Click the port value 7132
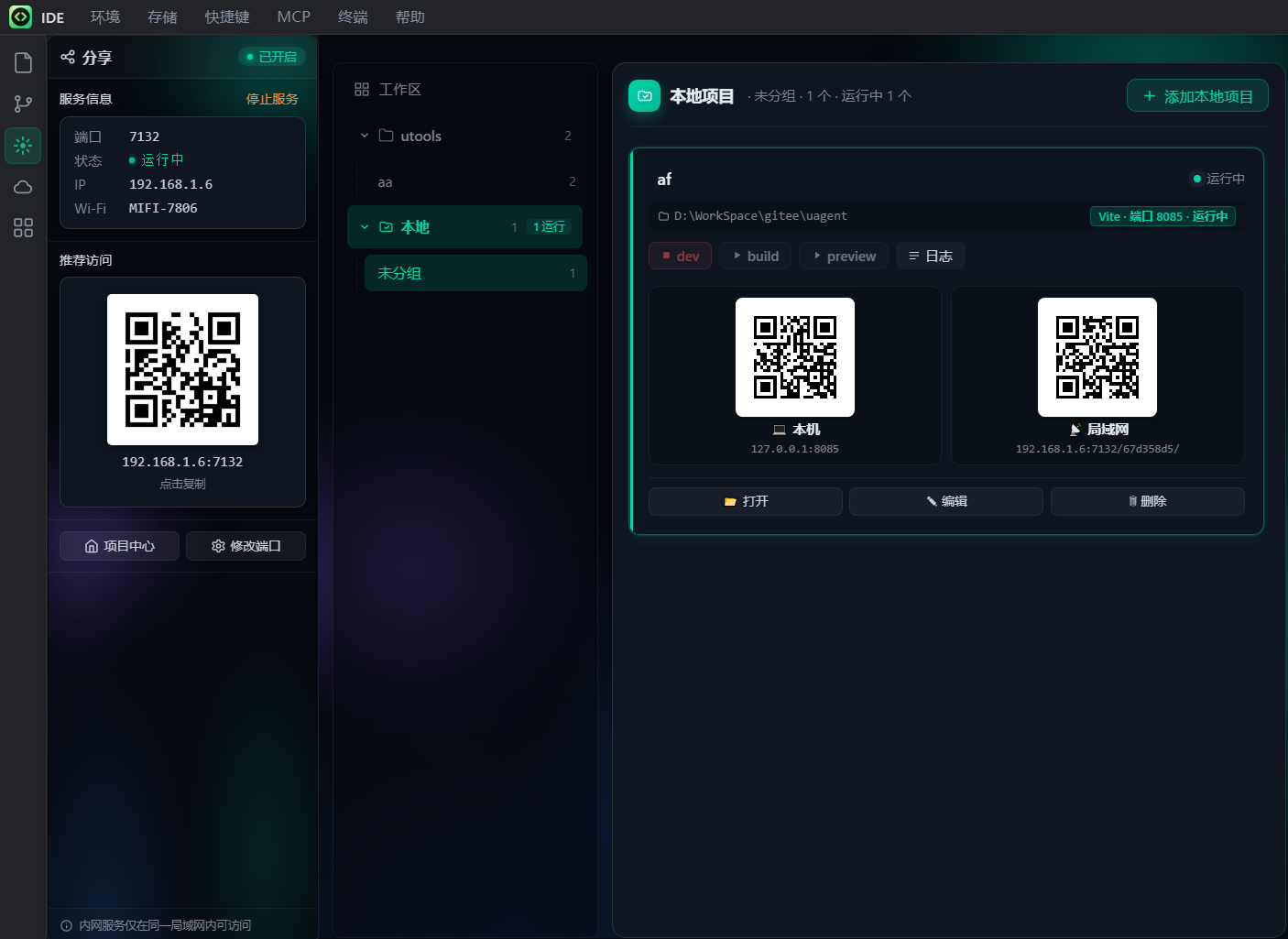This screenshot has height=939, width=1288. click(144, 136)
